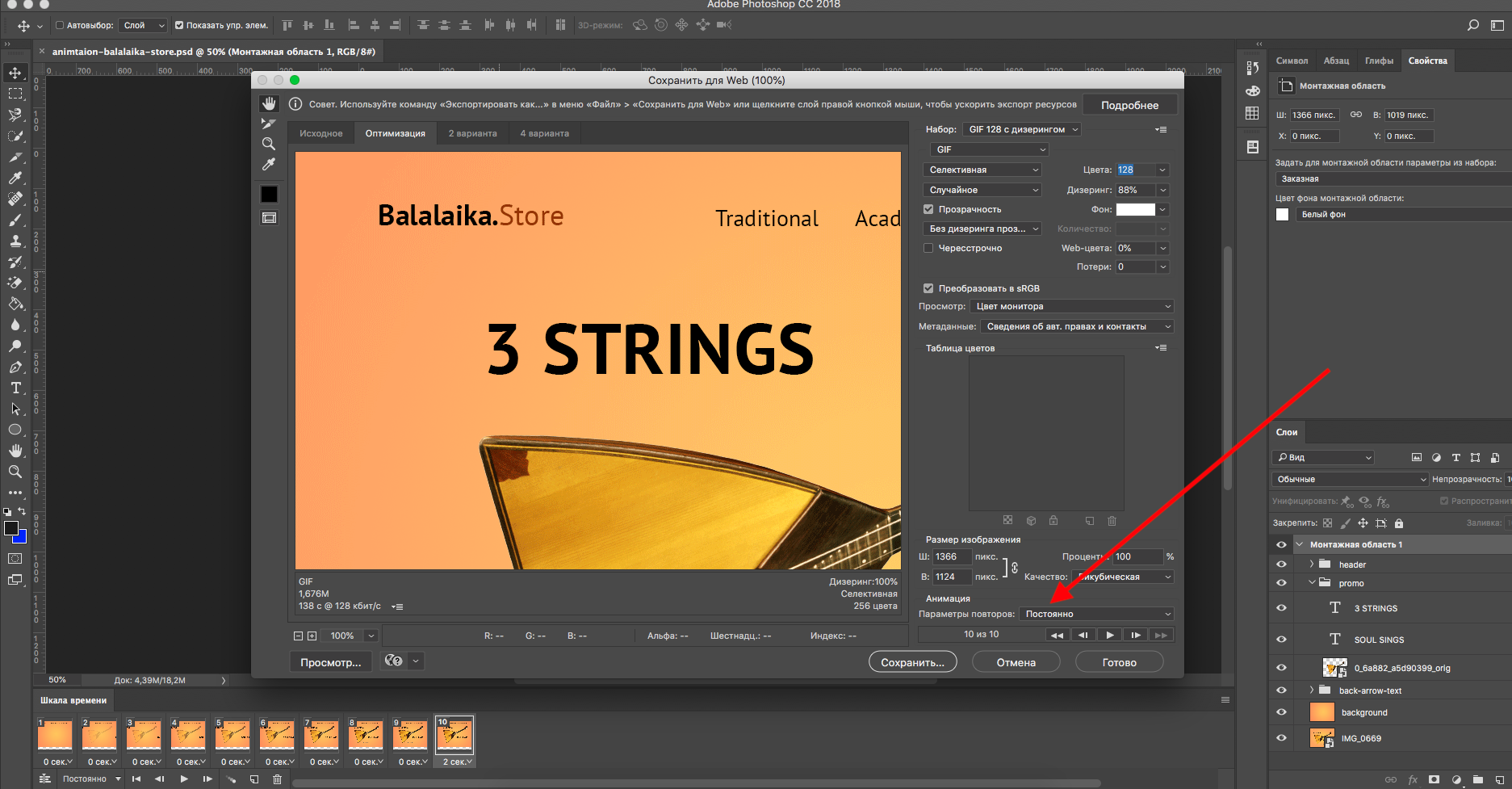Select the Clone Stamp tool
Image resolution: width=1512 pixels, height=789 pixels.
[15, 241]
